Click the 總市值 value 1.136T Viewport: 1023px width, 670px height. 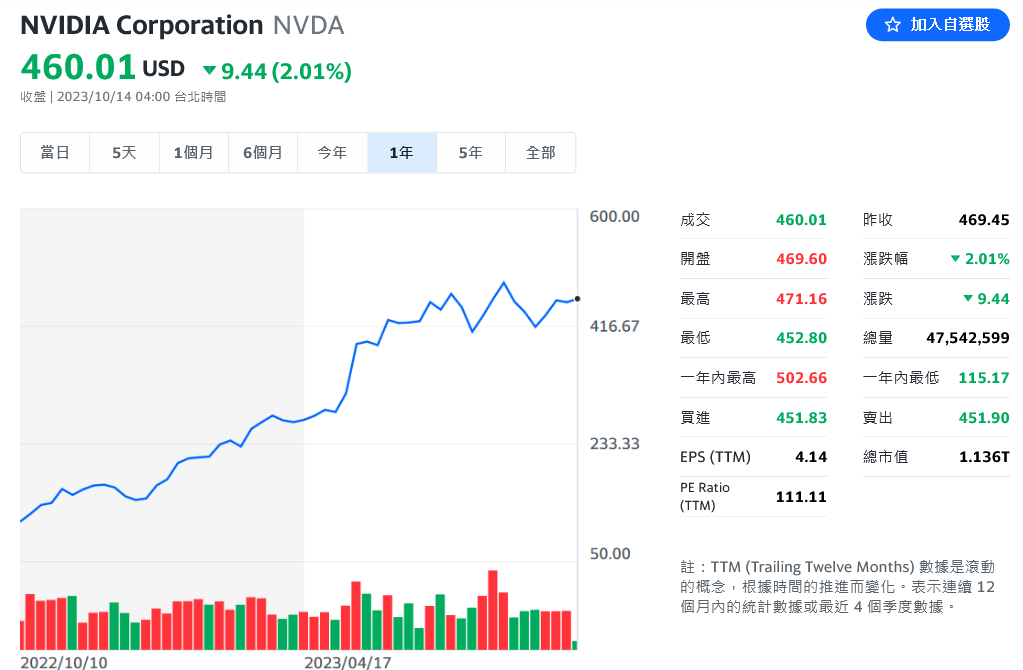984,457
